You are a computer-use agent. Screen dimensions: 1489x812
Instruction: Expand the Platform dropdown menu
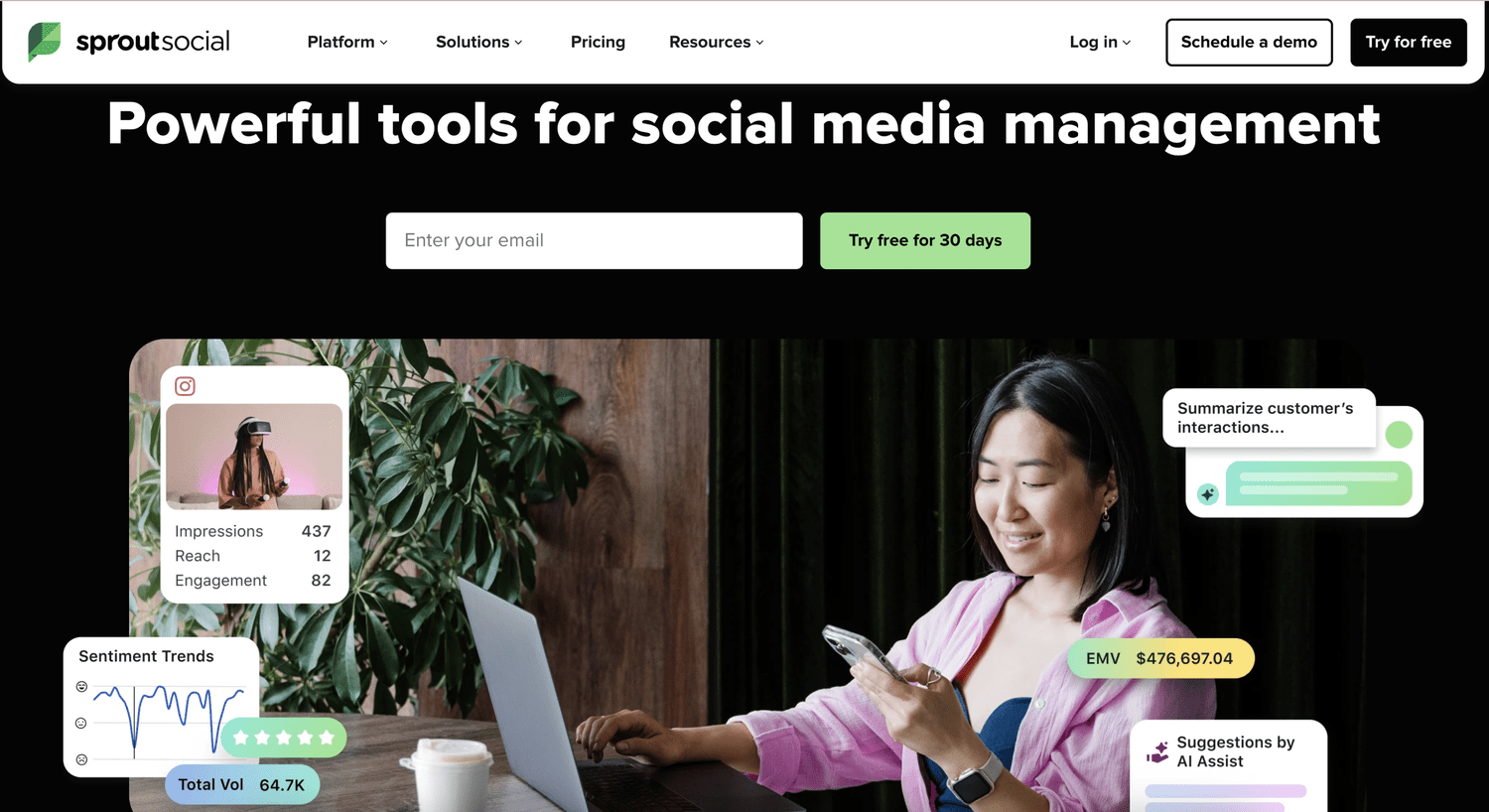tap(347, 42)
